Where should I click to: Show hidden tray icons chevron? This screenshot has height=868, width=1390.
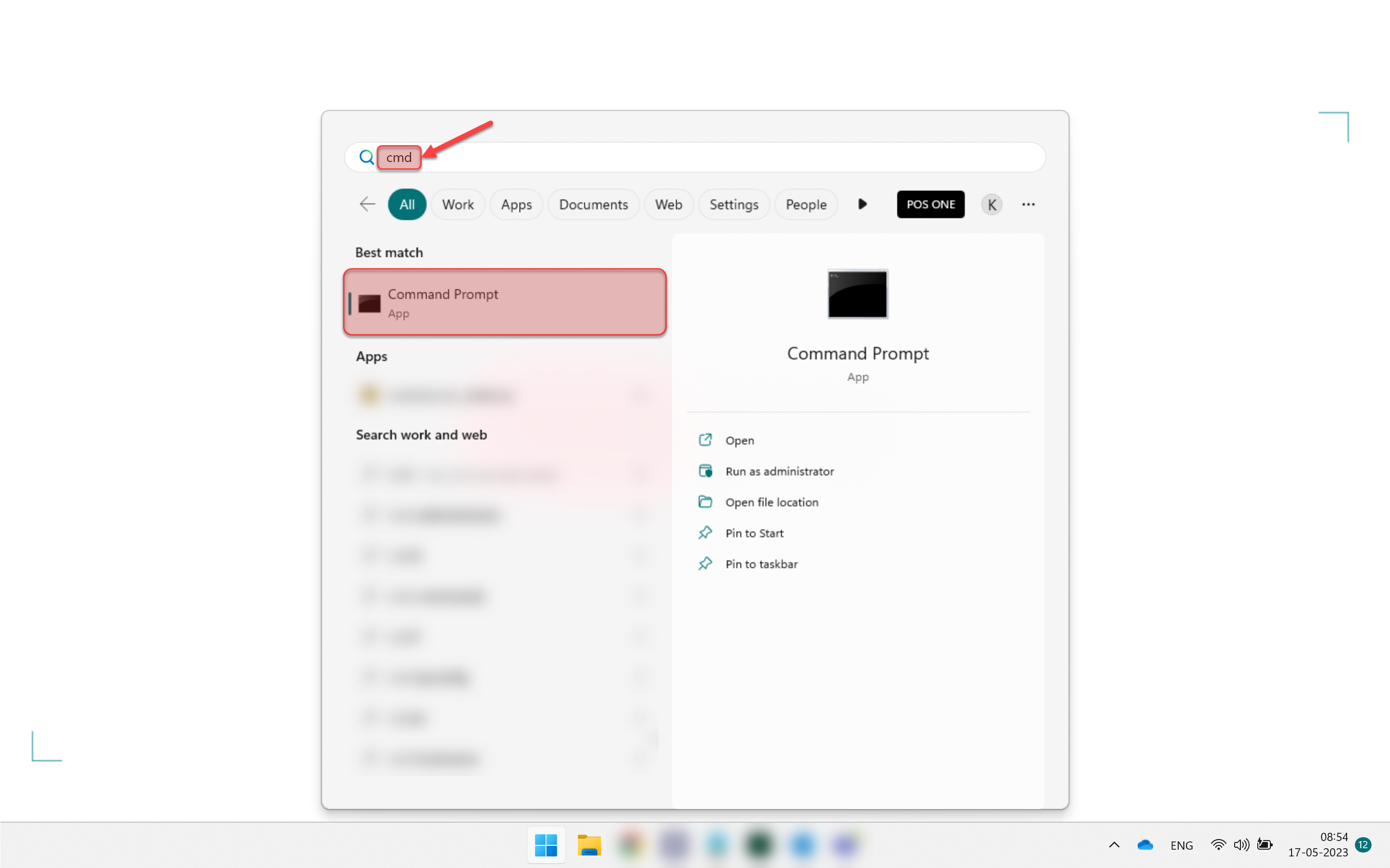click(x=1114, y=845)
